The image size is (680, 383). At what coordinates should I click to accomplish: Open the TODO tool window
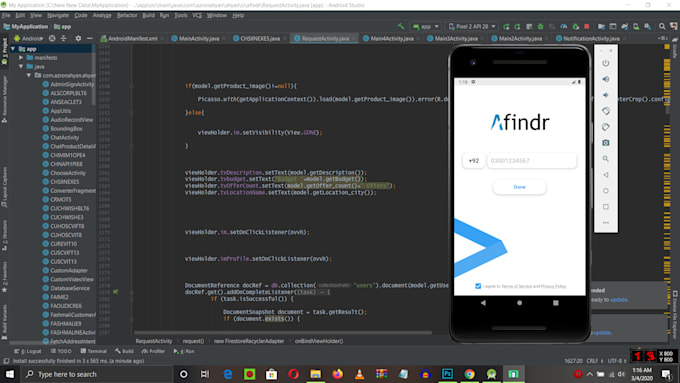pos(61,351)
